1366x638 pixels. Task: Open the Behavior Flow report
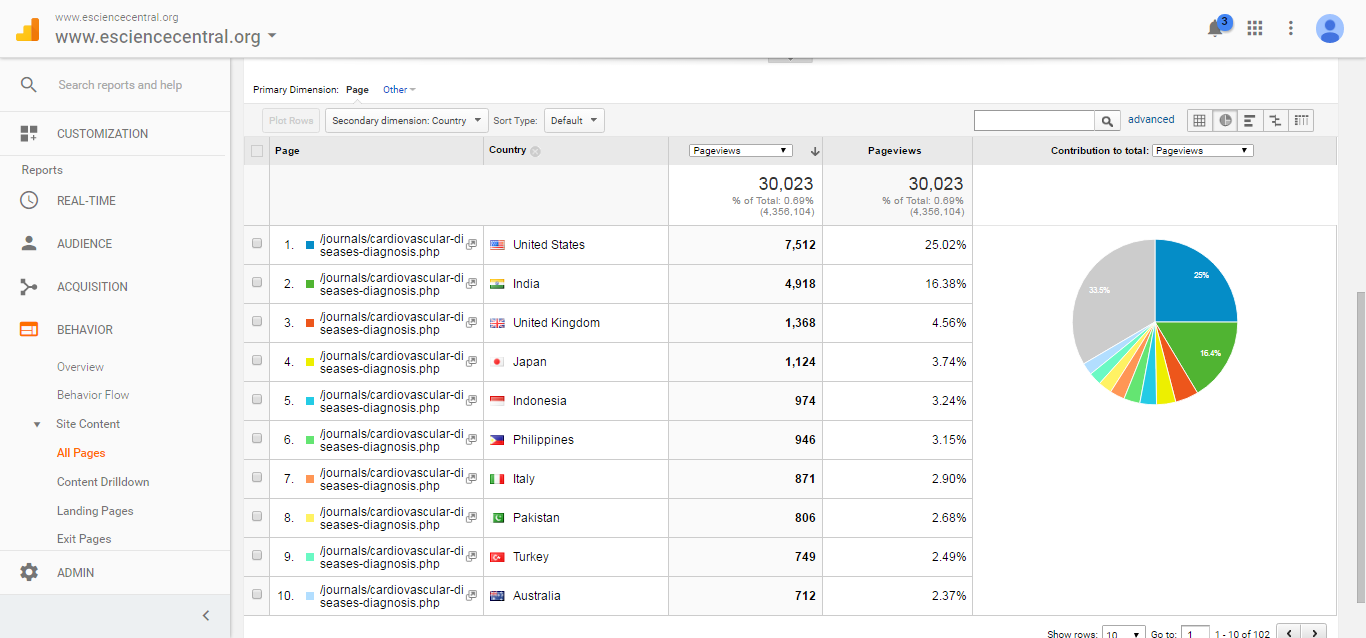[x=93, y=395]
